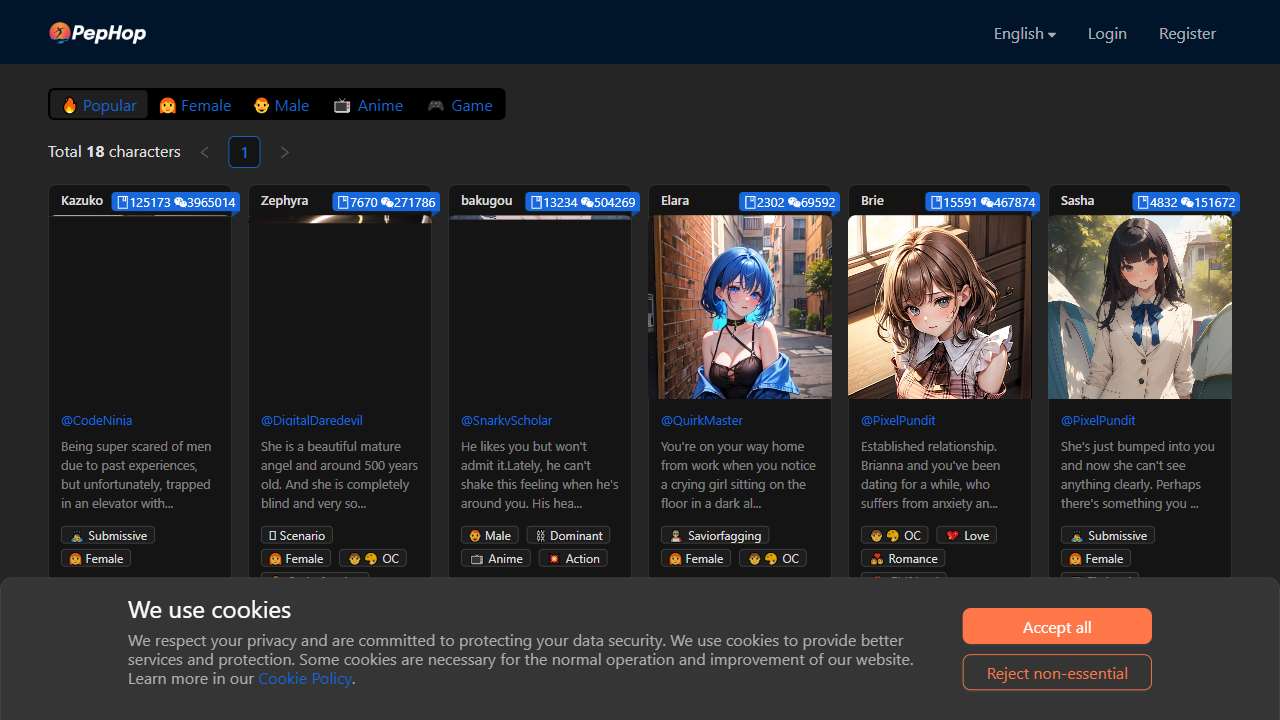The height and width of the screenshot is (720, 1280).
Task: Select the Popular category tab
Action: coord(99,105)
